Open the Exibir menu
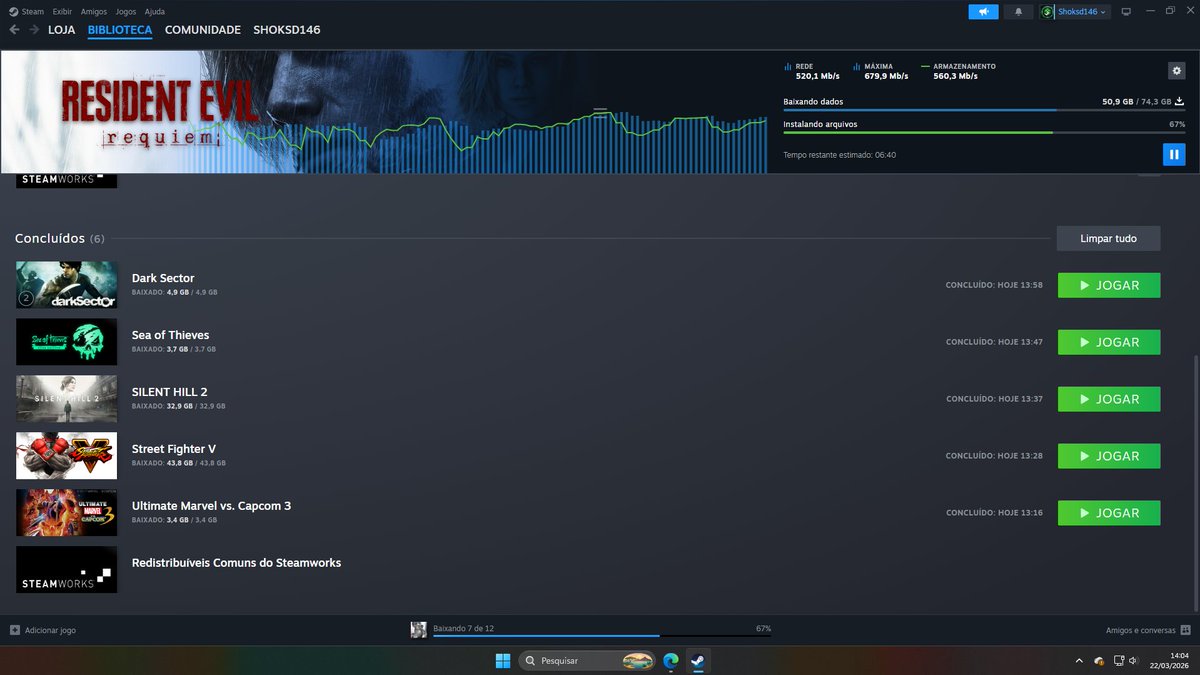Image resolution: width=1200 pixels, height=675 pixels. tap(62, 11)
